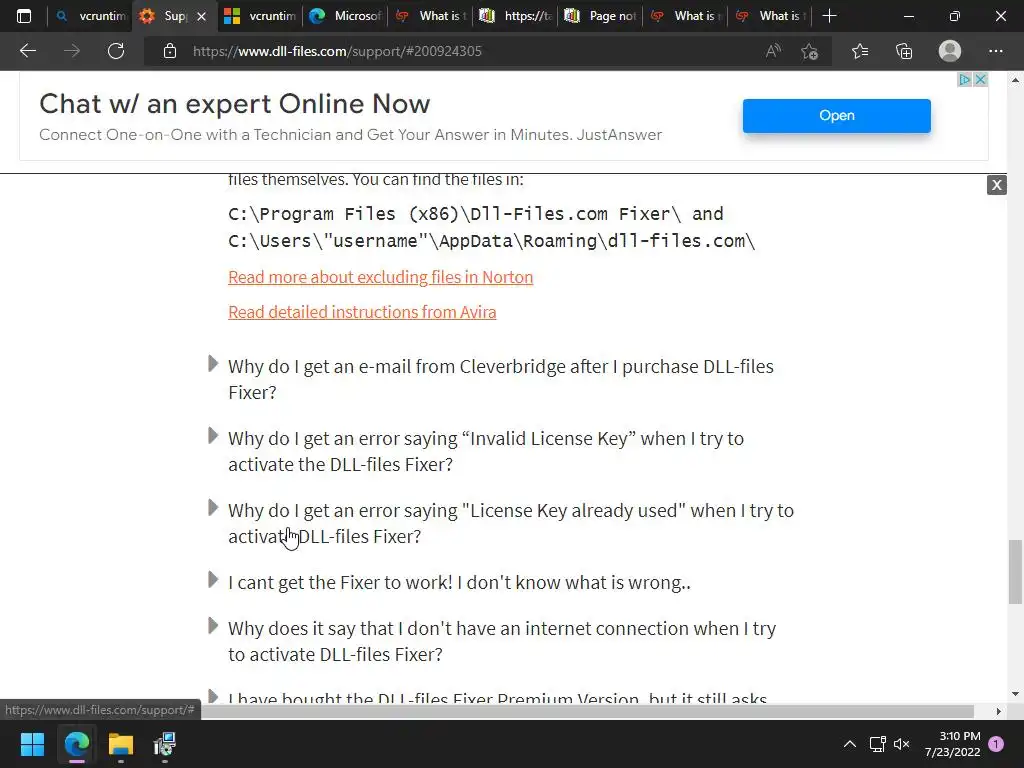
Task: Click the vertical scrollbar thumb
Action: [x=1014, y=572]
